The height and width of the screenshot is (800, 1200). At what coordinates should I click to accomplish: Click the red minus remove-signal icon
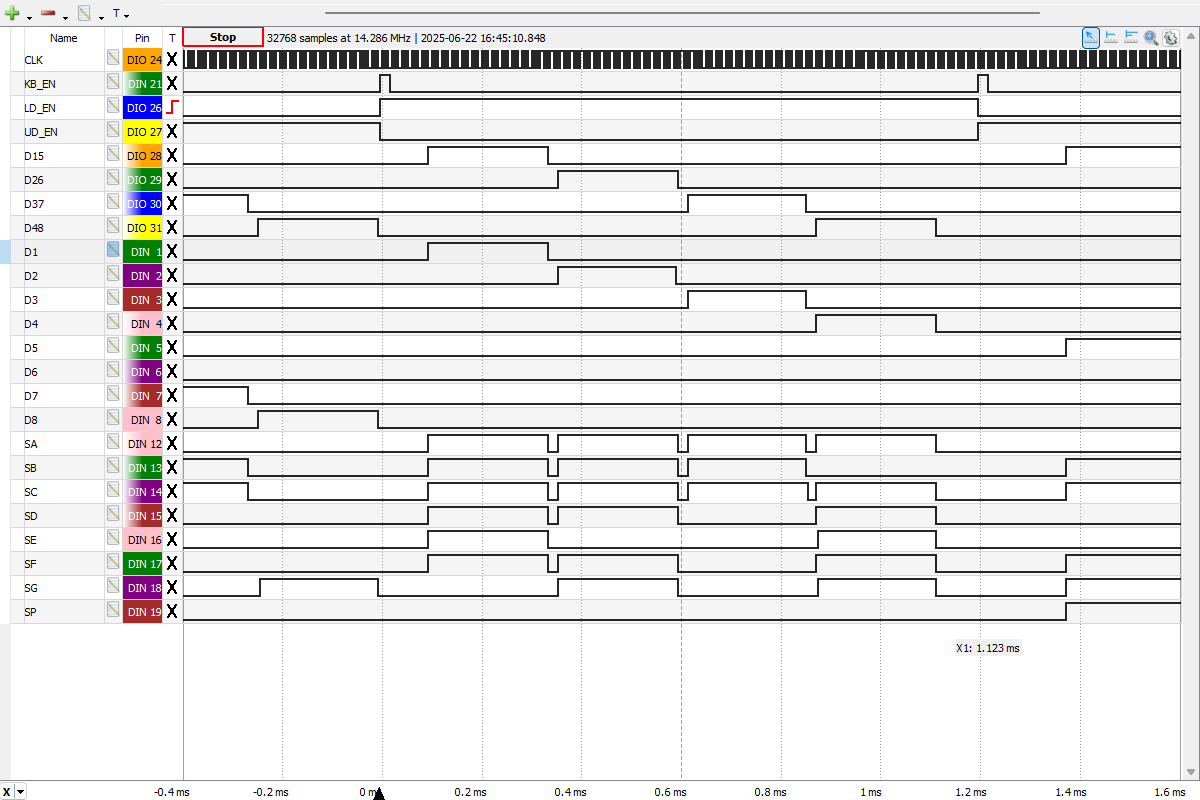coord(48,14)
